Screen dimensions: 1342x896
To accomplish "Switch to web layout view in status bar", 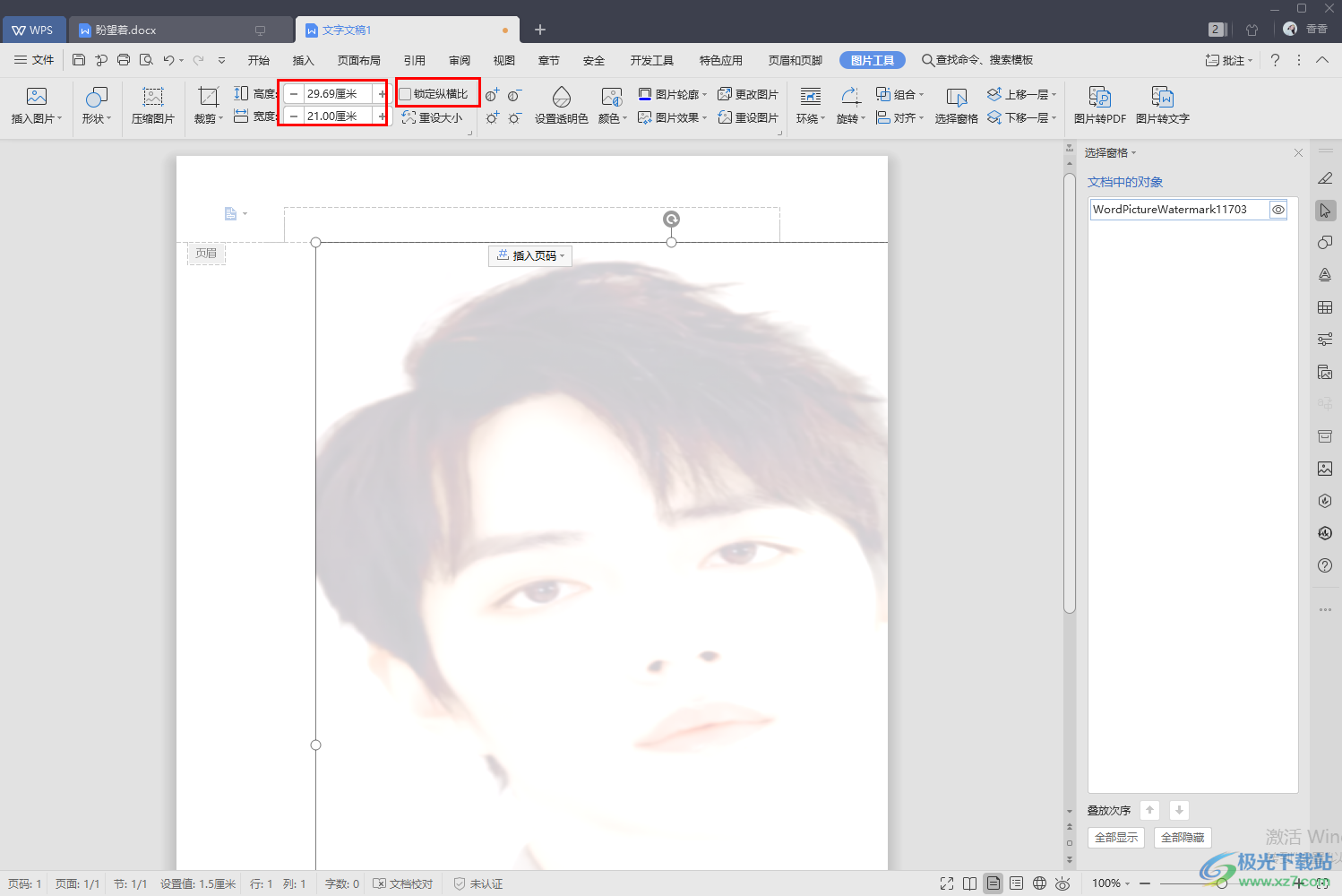I will click(1039, 883).
